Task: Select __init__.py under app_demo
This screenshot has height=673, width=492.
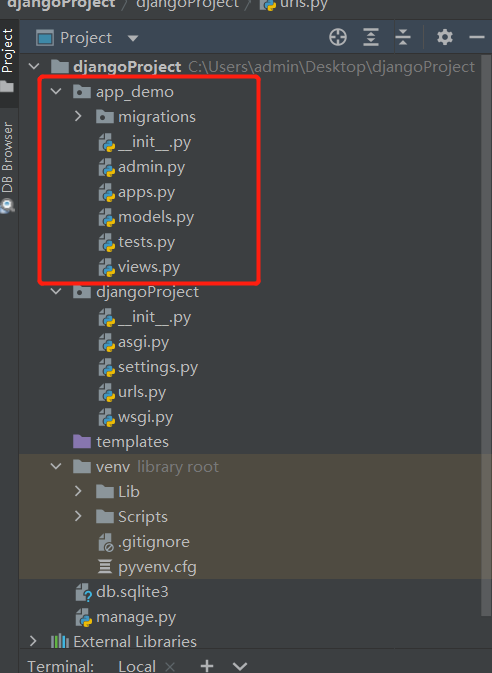Action: click(x=154, y=142)
